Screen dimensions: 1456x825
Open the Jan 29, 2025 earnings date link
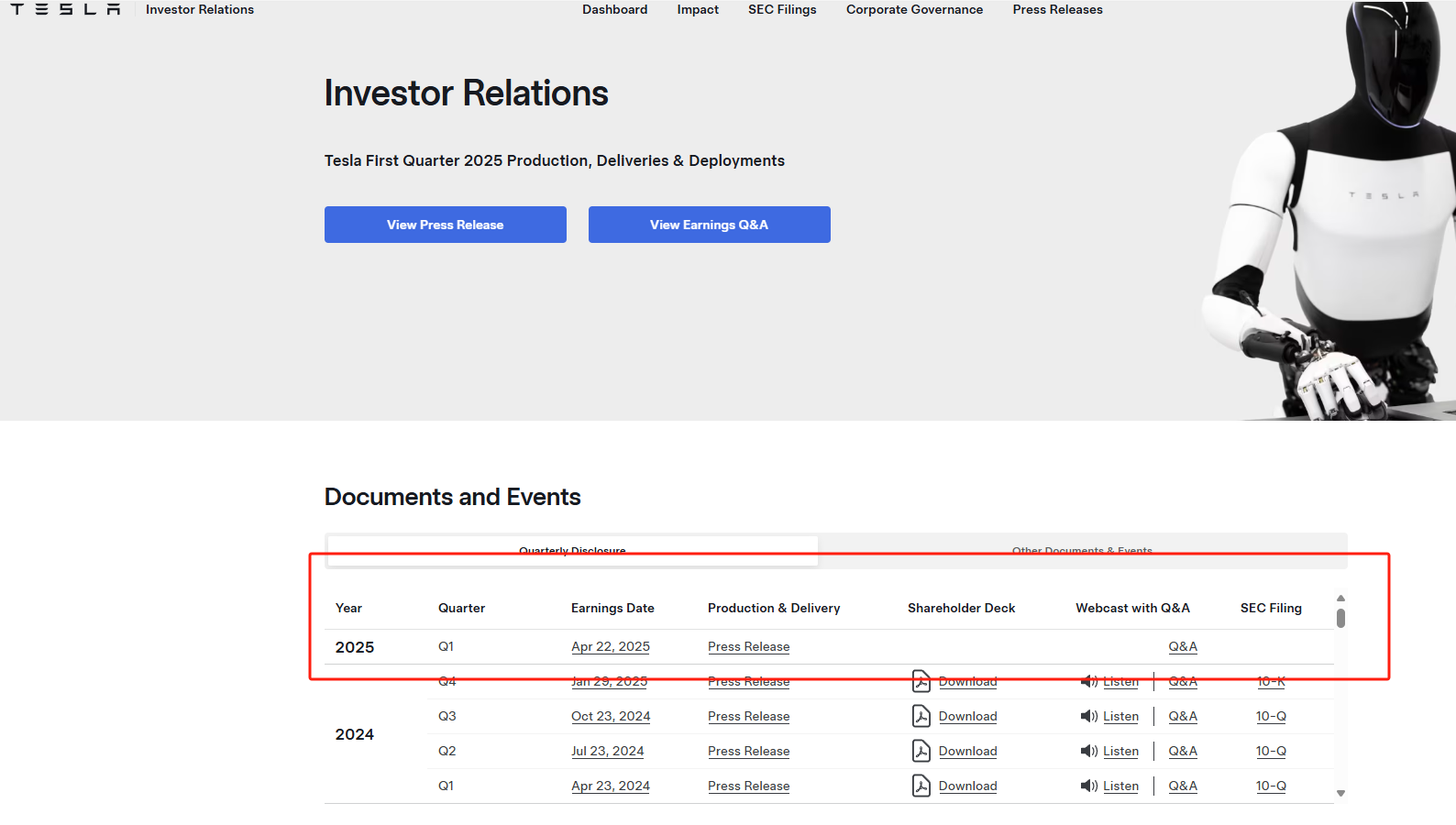609,681
